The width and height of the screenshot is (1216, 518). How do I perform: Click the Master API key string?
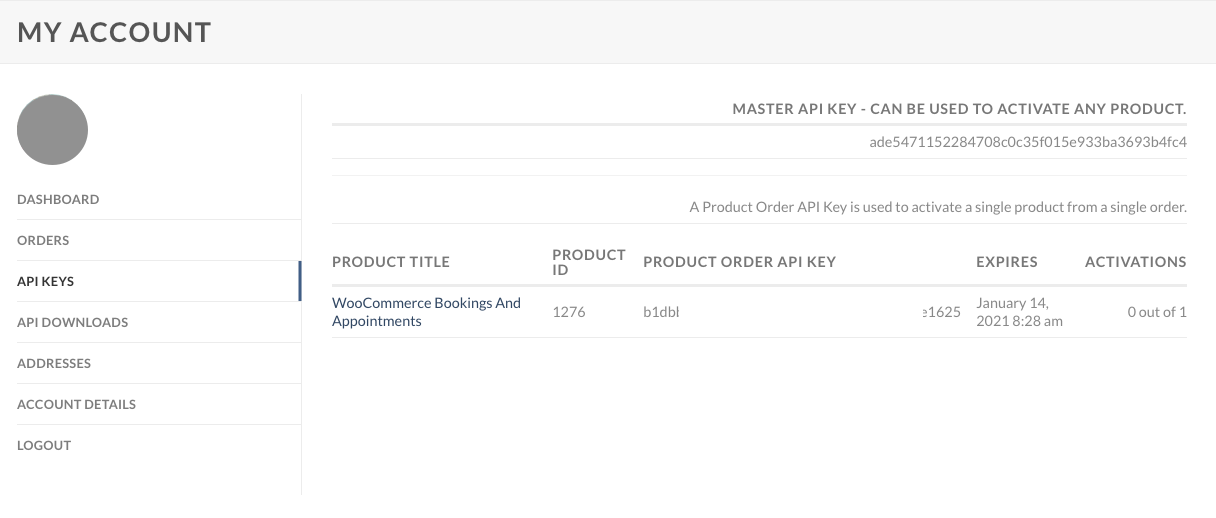(1028, 142)
